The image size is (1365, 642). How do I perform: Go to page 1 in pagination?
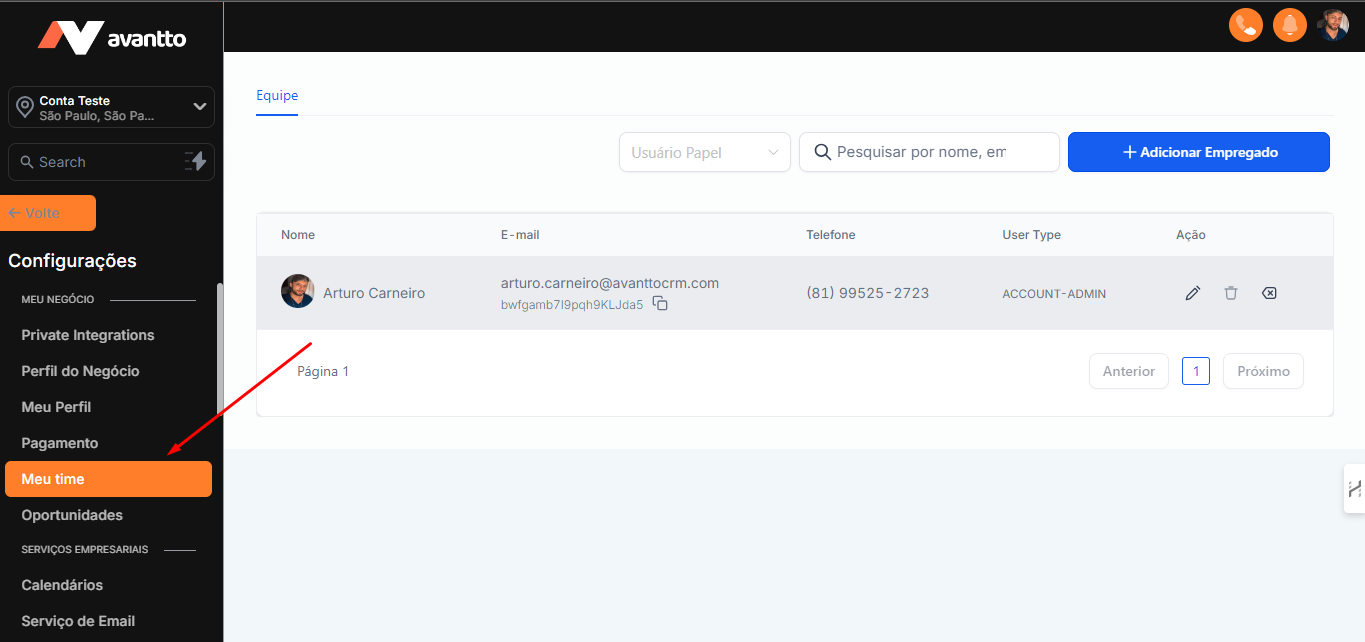click(x=1195, y=371)
